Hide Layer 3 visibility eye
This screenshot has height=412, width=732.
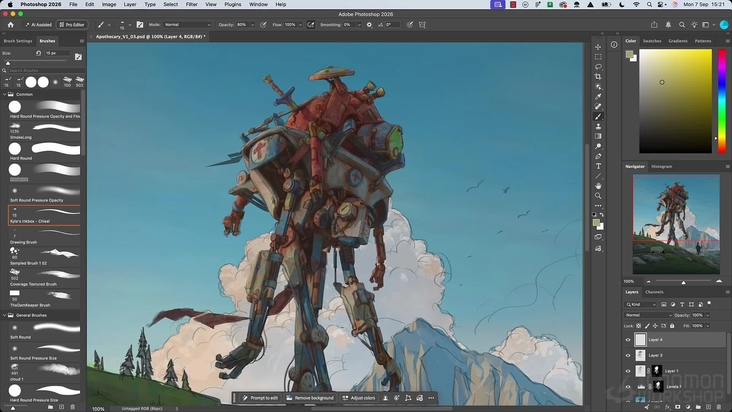[x=628, y=356]
